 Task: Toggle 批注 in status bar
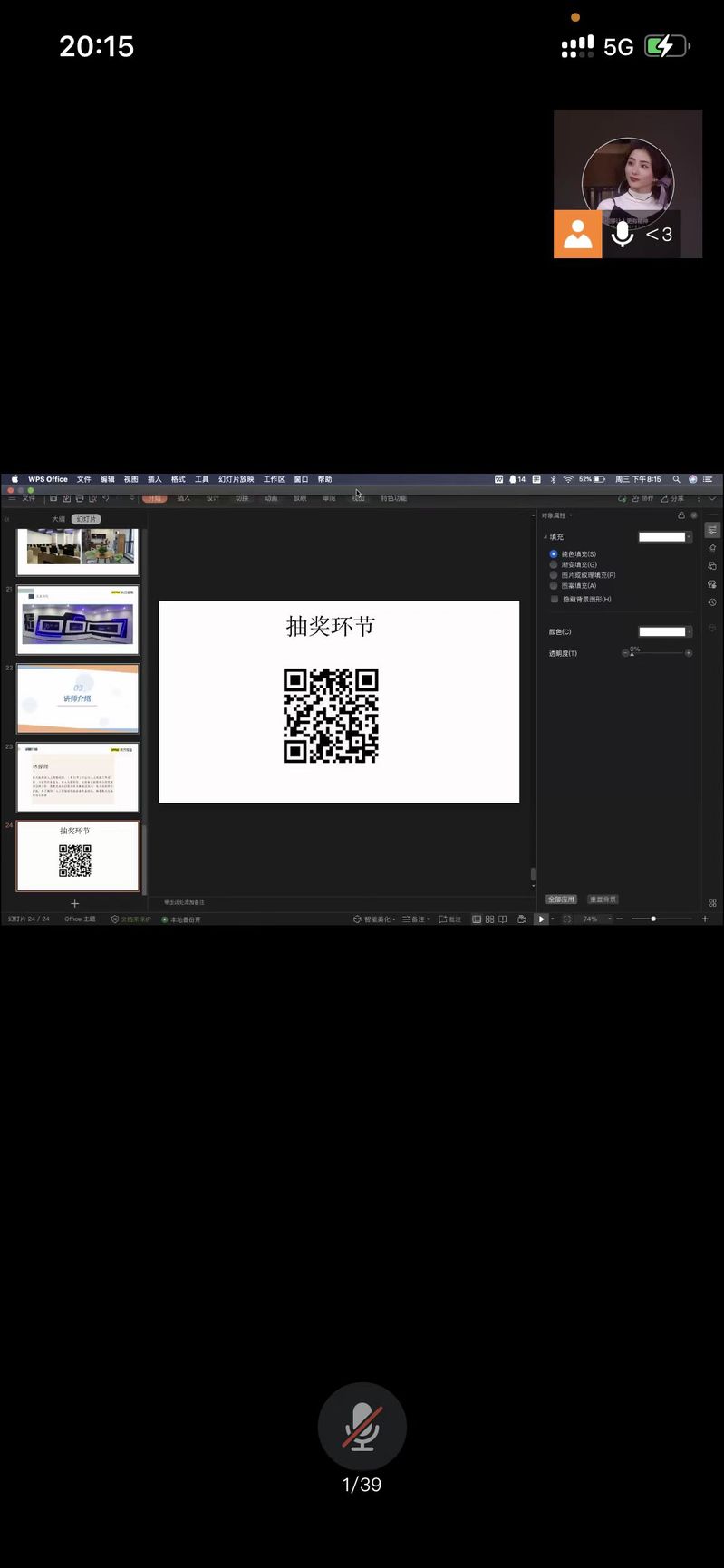(x=450, y=919)
